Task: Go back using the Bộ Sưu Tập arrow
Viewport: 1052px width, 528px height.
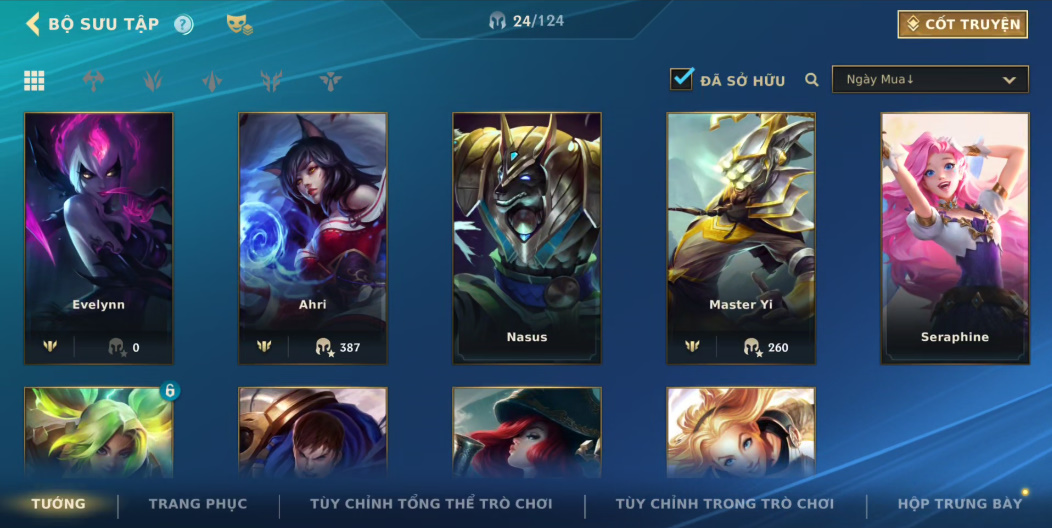Action: pyautogui.click(x=32, y=24)
